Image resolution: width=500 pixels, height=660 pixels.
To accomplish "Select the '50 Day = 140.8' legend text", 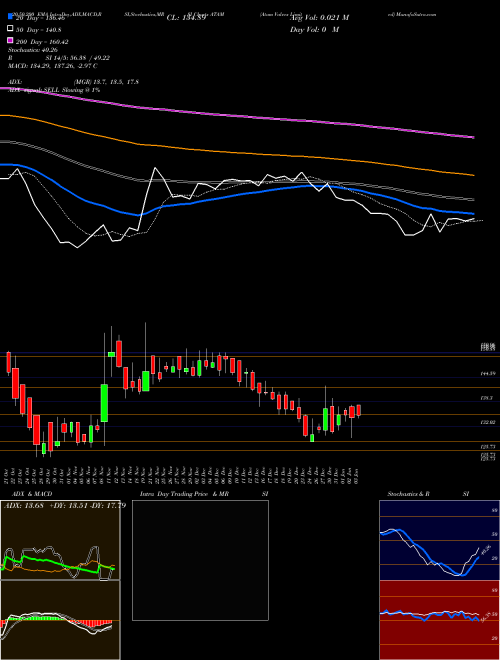I will [x=39, y=29].
